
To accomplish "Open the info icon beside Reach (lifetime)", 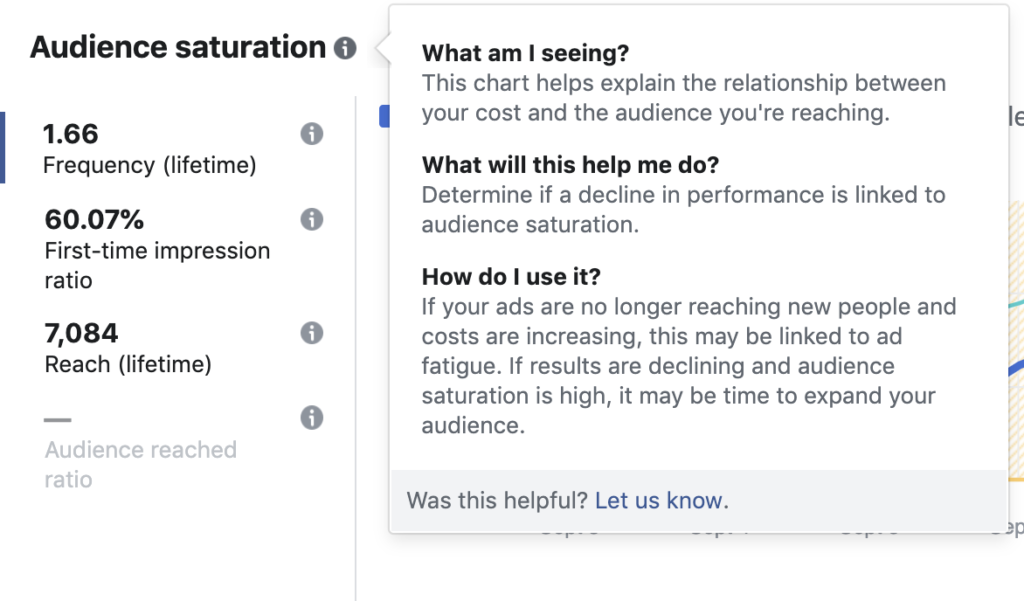I will point(310,334).
